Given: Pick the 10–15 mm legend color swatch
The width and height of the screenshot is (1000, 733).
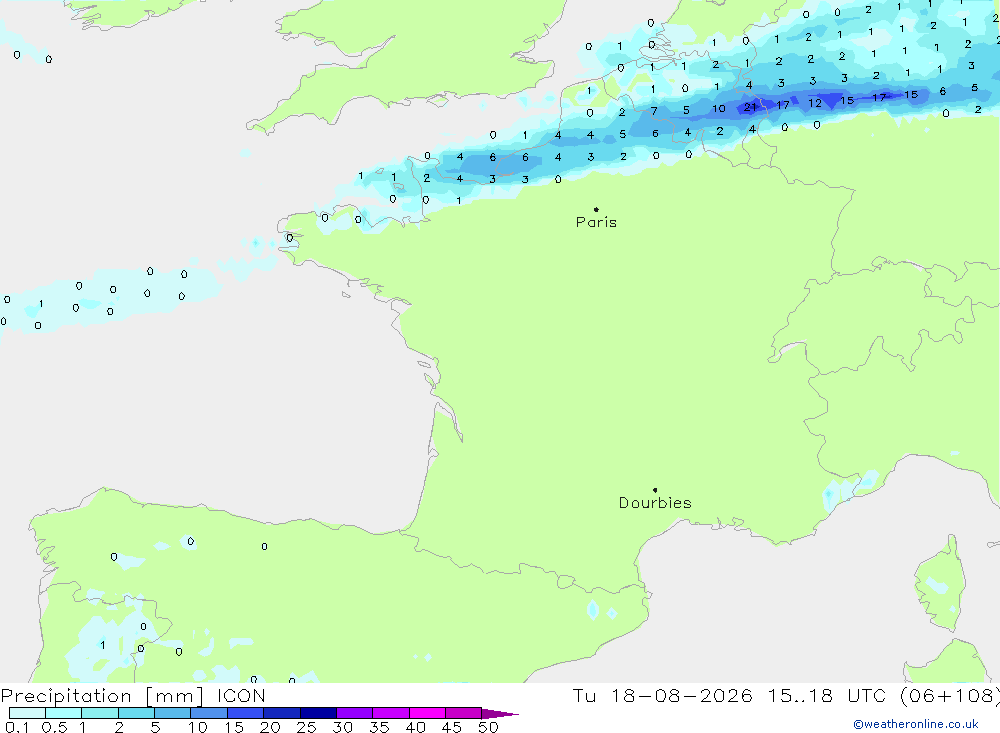Looking at the screenshot, I should coord(209,713).
